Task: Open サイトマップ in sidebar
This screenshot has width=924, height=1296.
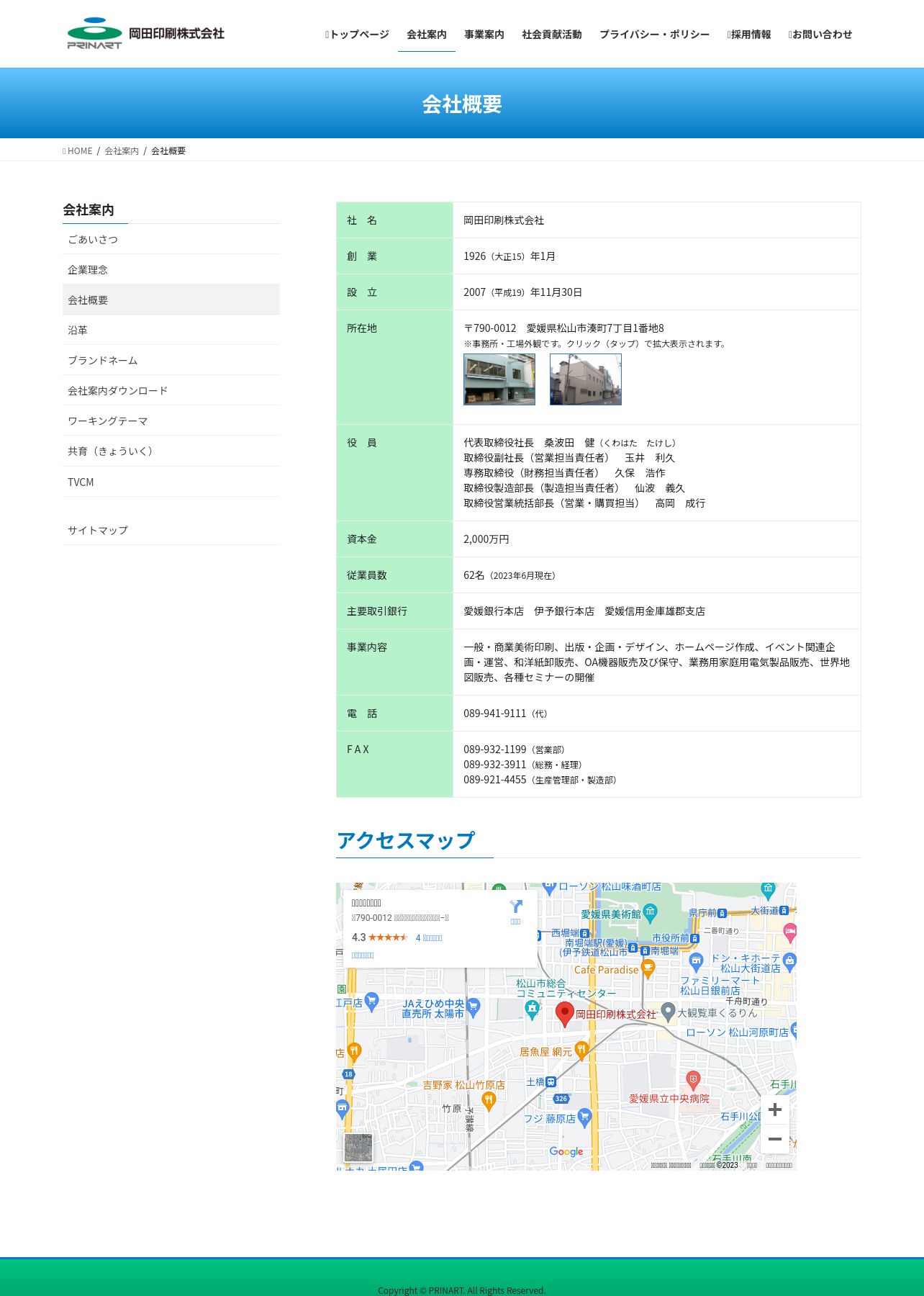Action: 171,530
